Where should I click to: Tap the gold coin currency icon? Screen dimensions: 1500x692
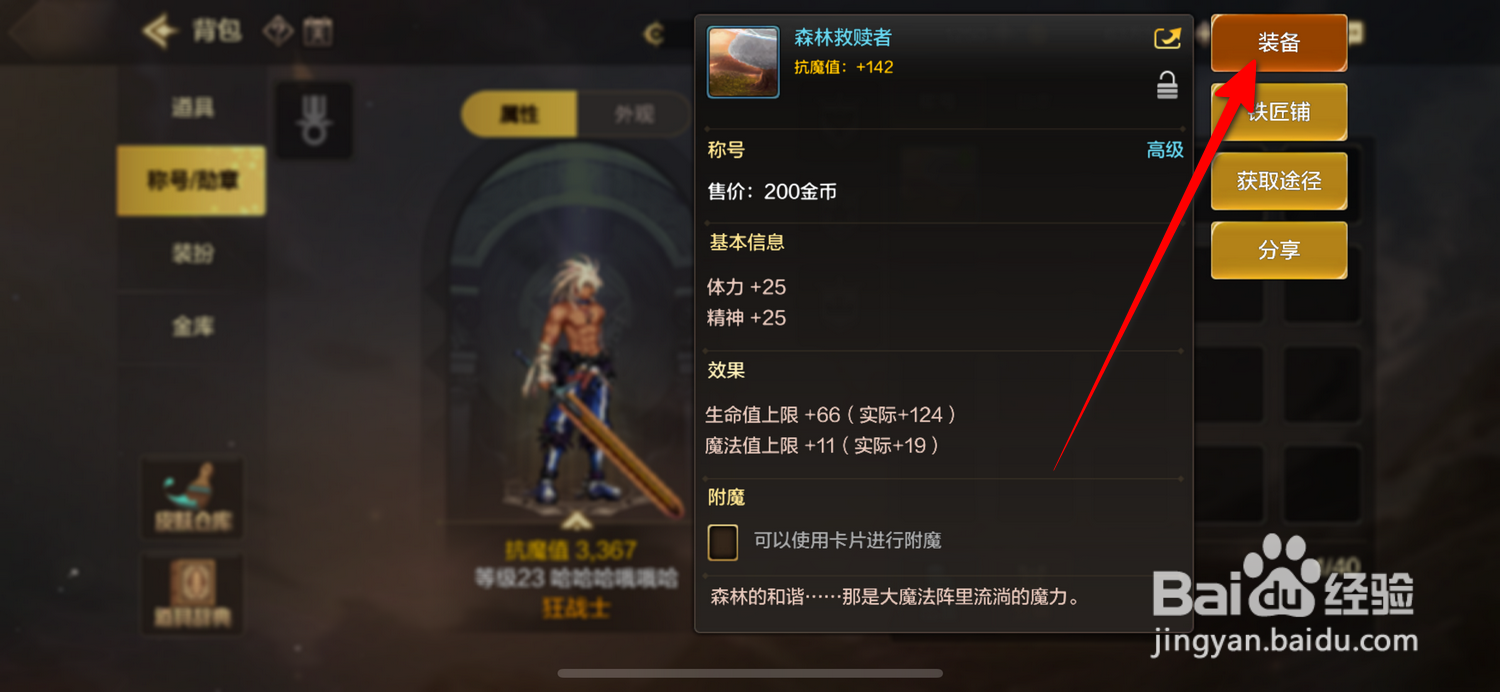pos(655,35)
